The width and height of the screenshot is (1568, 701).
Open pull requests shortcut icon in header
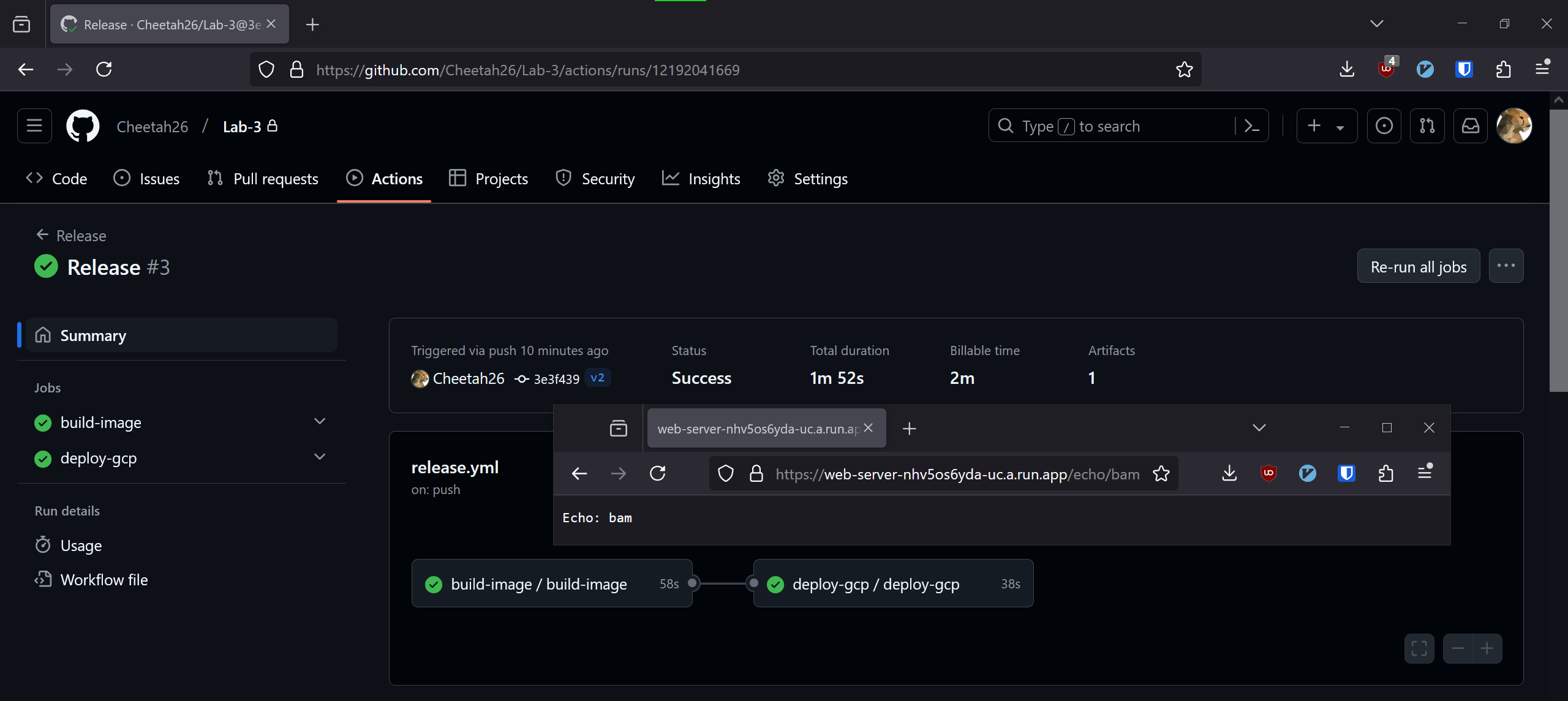click(x=1427, y=126)
